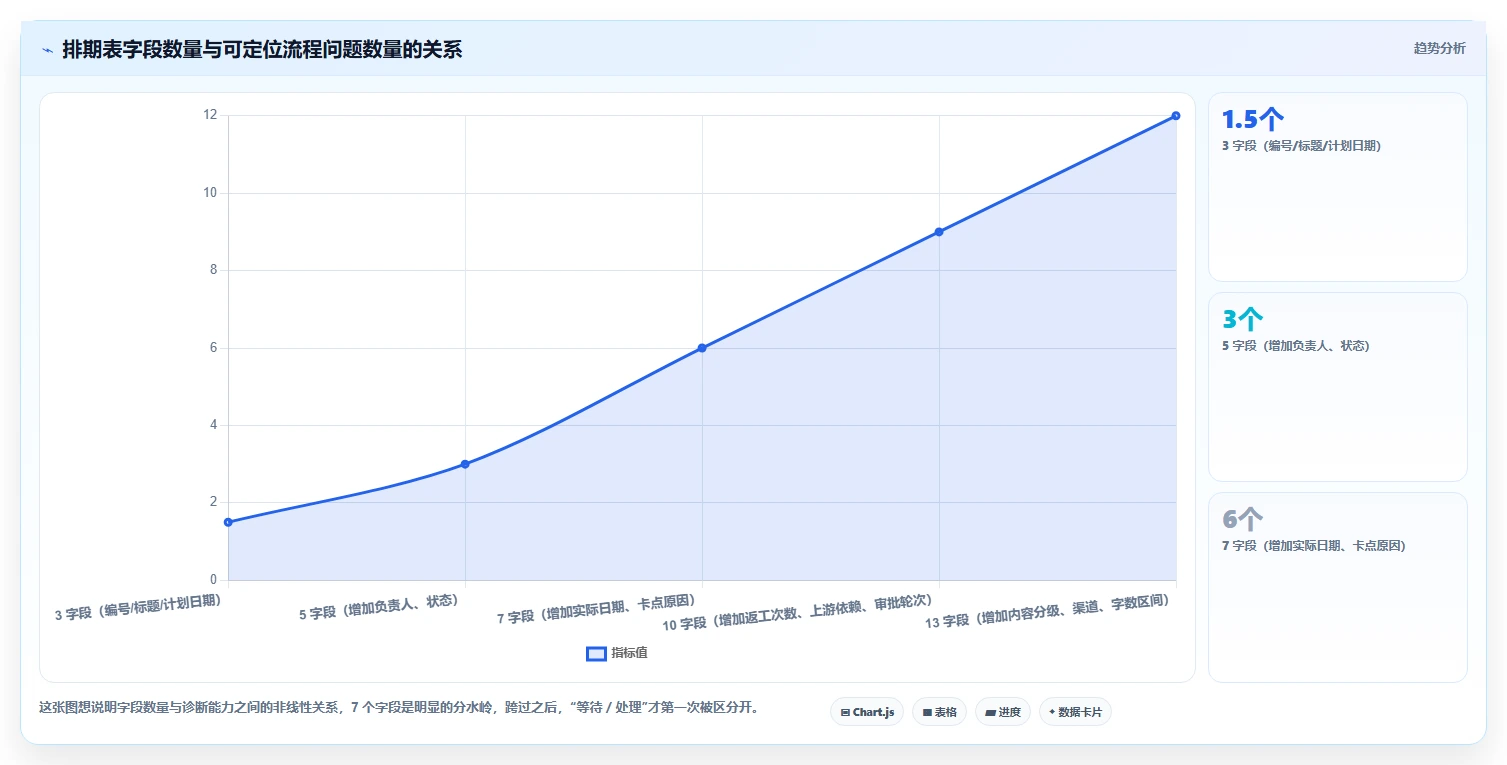Screen dimensions: 1507x765
Task: Click the data point for 10 字段 at 9
Action: [x=939, y=232]
